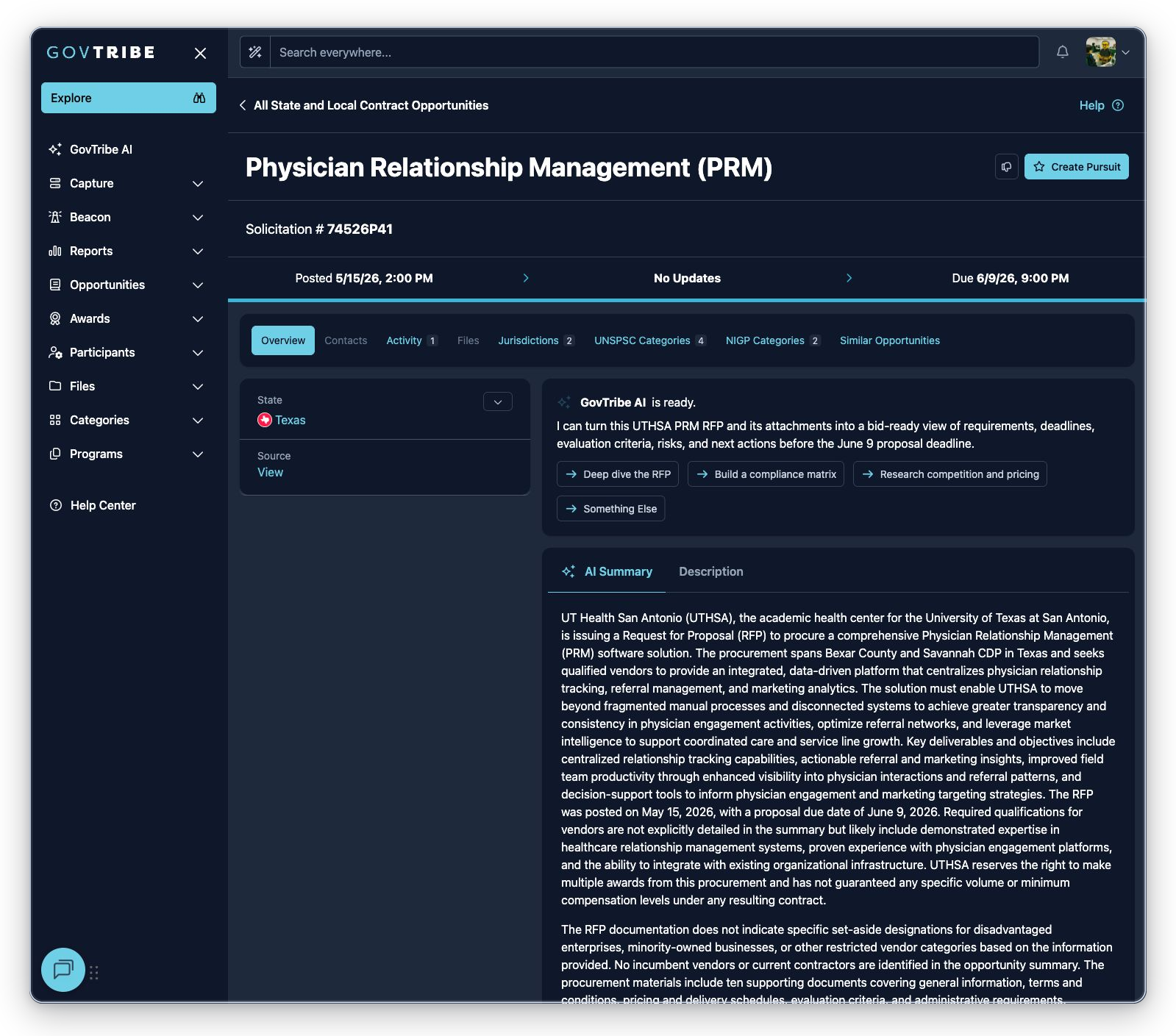
Task: Close the sidebar with the X icon
Action: tap(200, 53)
